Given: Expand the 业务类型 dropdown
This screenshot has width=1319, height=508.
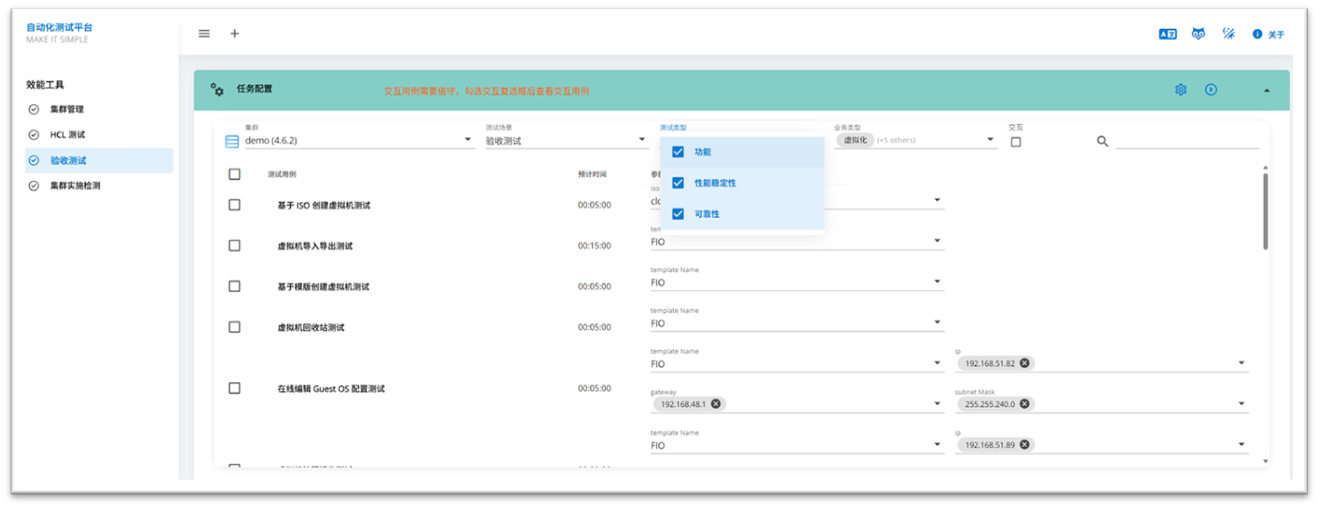Looking at the screenshot, I should coord(991,140).
